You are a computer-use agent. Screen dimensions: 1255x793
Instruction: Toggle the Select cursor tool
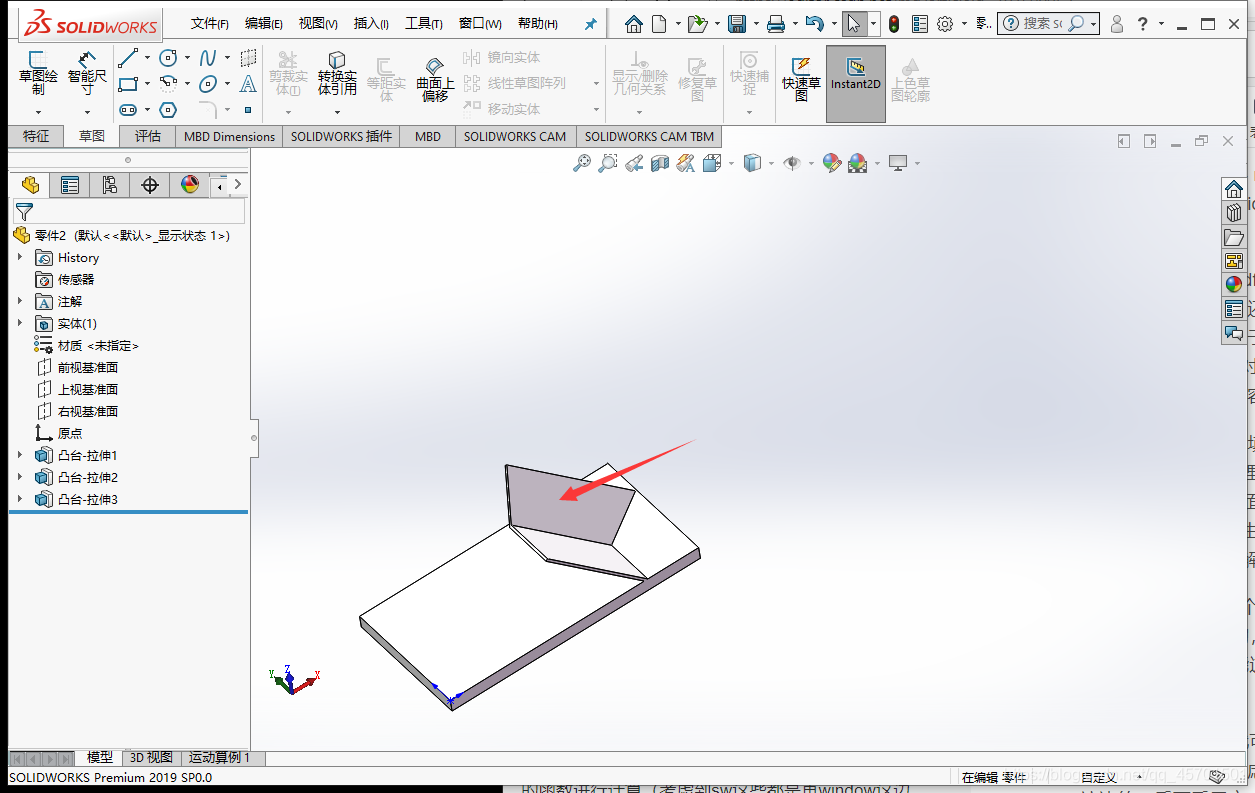click(853, 23)
